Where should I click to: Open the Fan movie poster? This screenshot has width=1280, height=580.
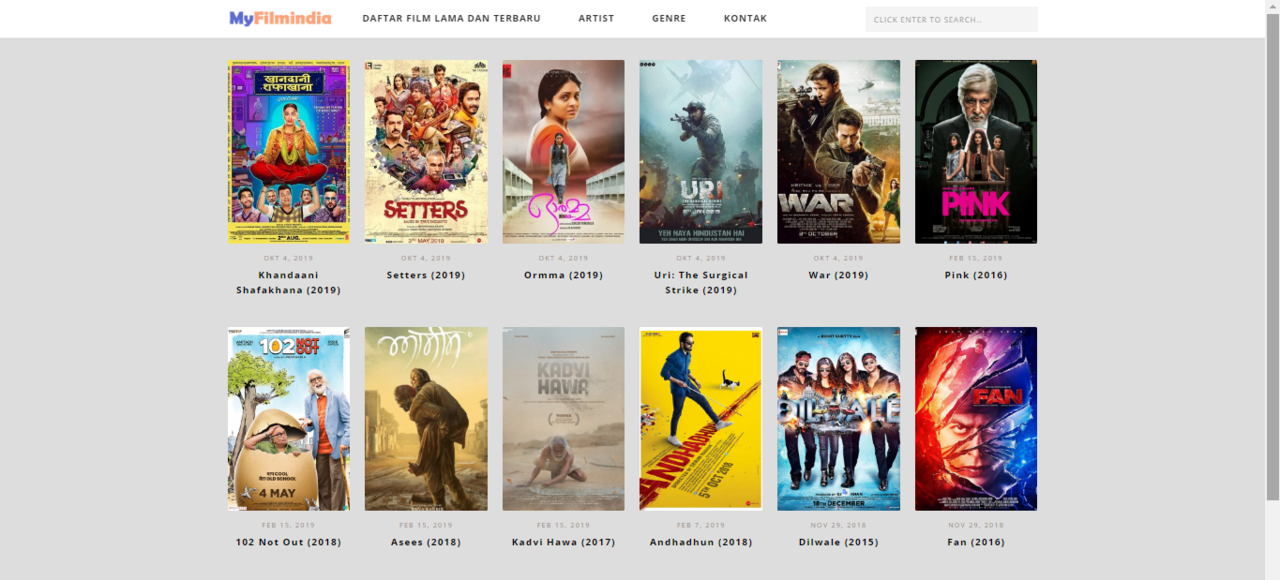976,419
